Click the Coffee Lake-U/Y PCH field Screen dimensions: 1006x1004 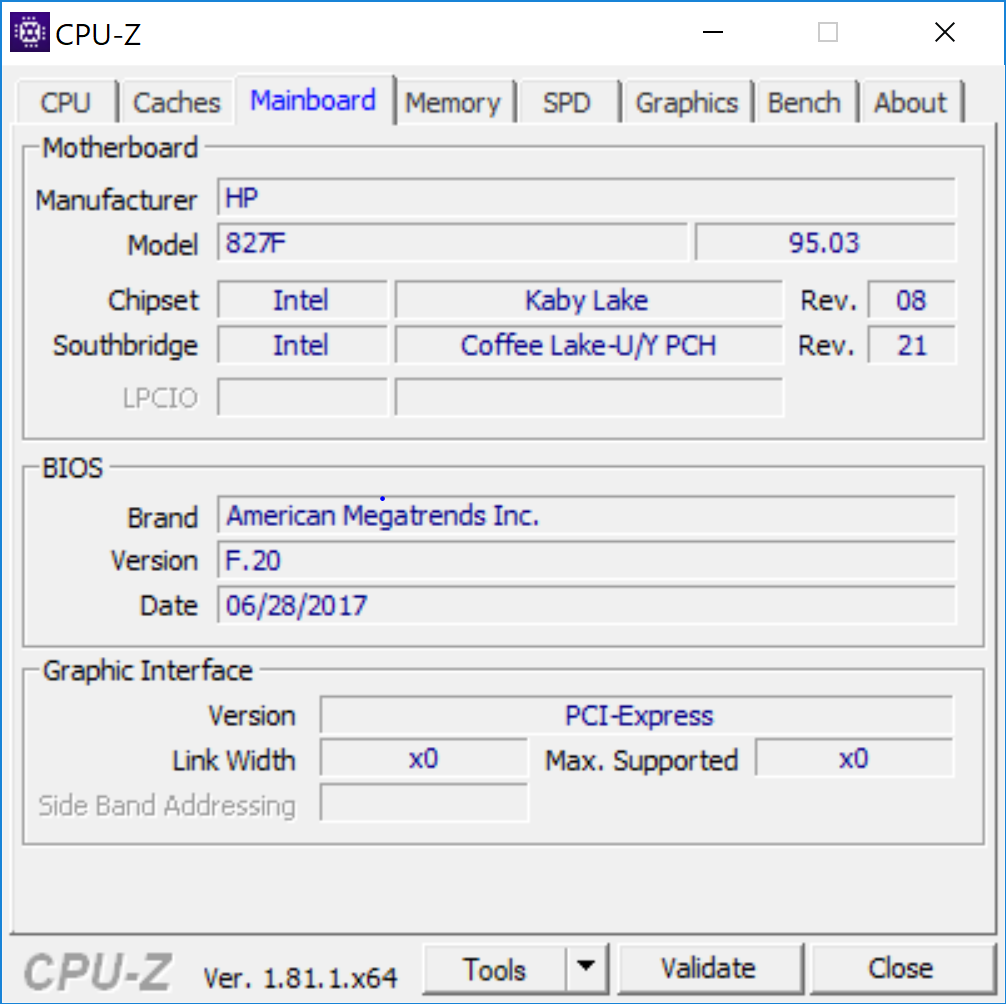[x=589, y=345]
